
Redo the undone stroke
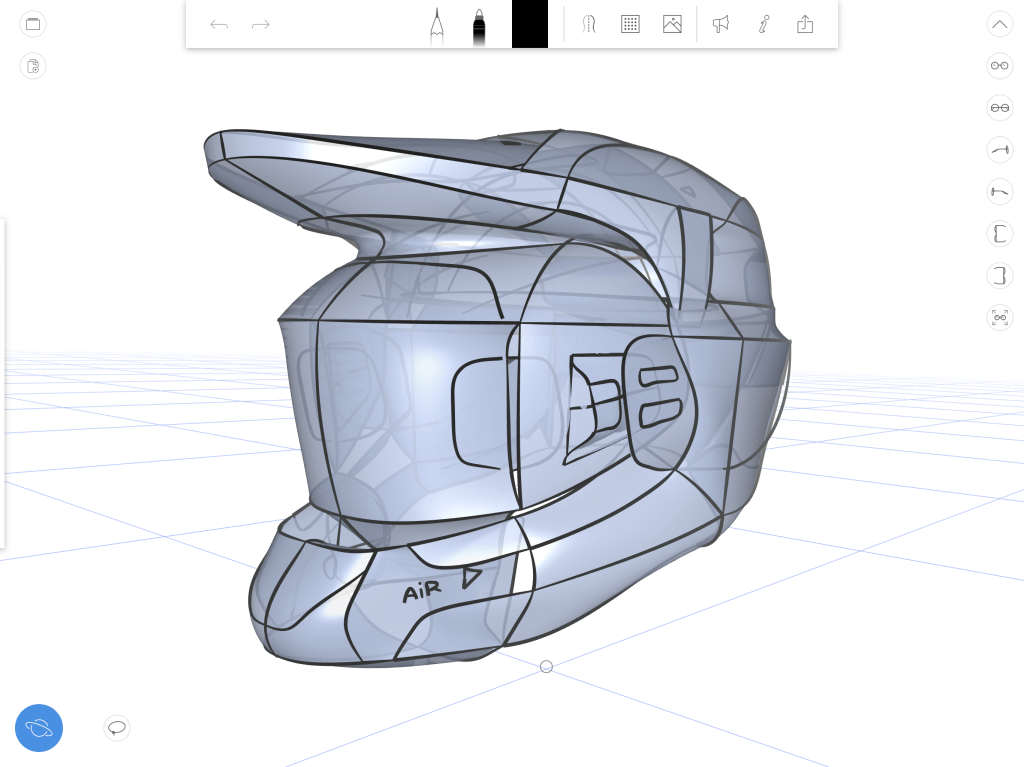[261, 24]
